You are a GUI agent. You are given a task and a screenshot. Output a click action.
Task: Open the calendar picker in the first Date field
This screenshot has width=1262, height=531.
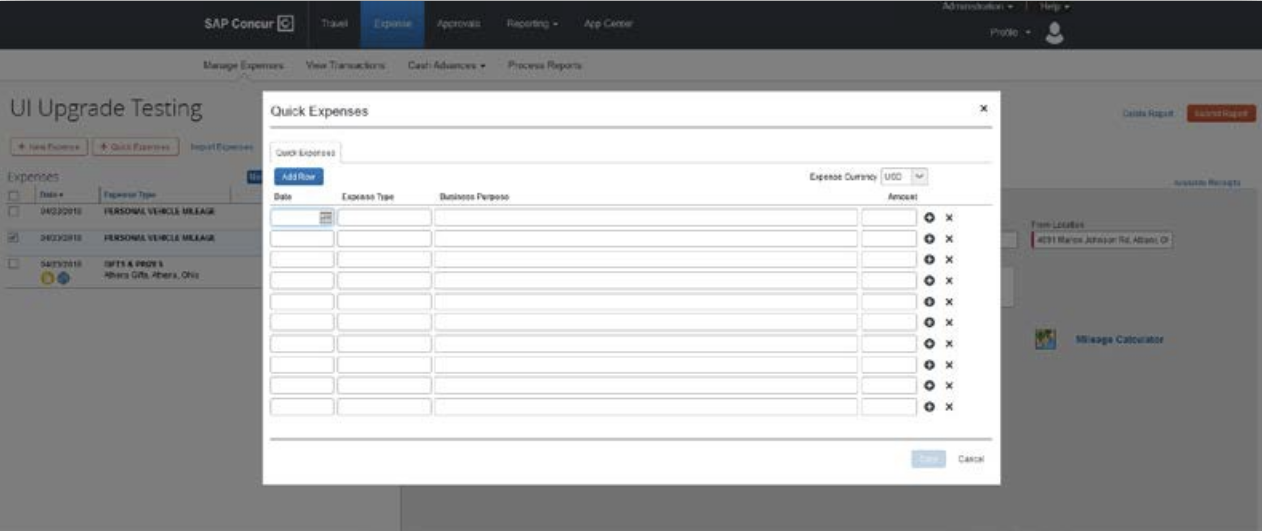point(326,217)
